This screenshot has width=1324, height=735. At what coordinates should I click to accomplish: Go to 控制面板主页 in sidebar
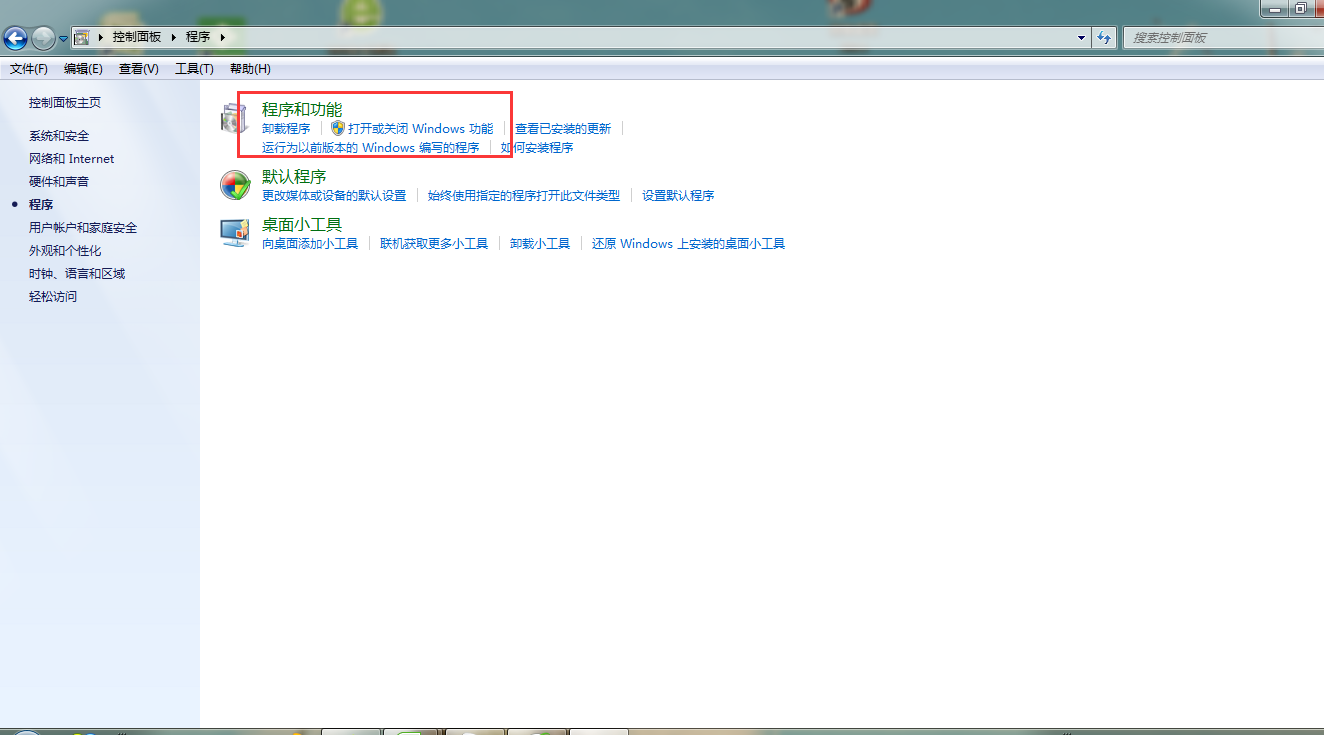[x=65, y=103]
